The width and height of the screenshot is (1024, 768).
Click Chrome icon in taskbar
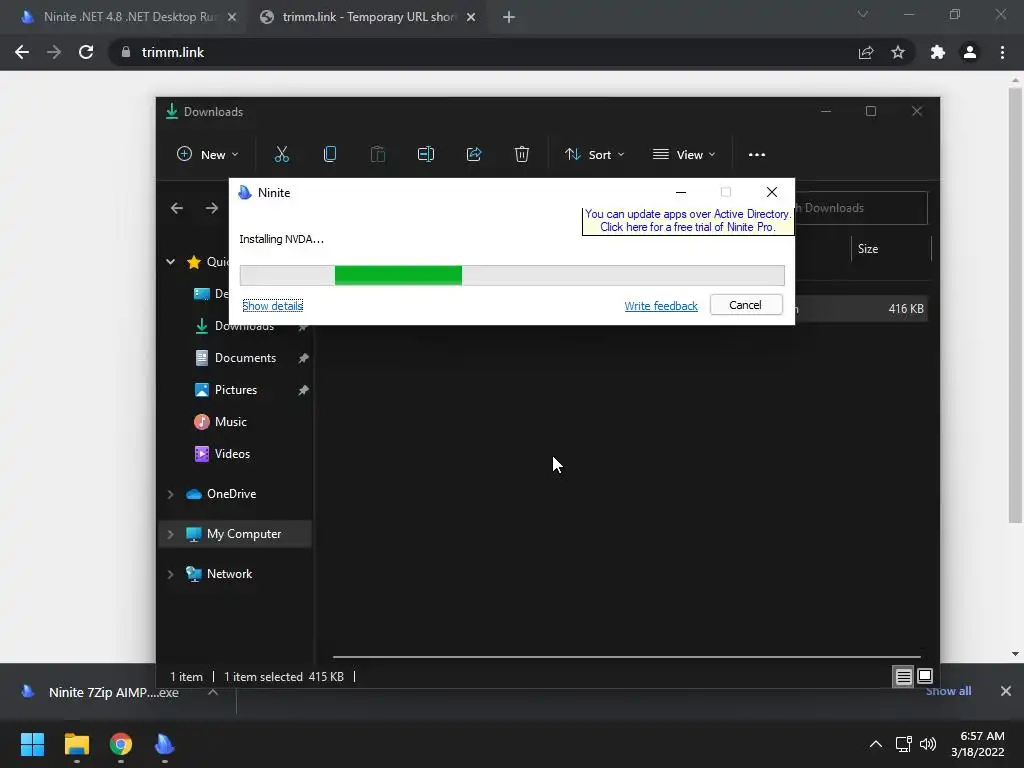(x=121, y=744)
